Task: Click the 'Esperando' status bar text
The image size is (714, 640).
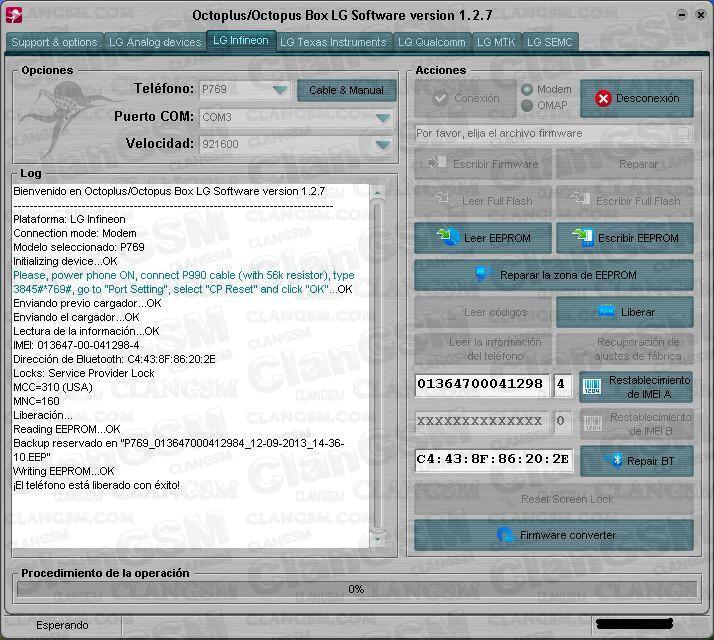Action: point(62,625)
